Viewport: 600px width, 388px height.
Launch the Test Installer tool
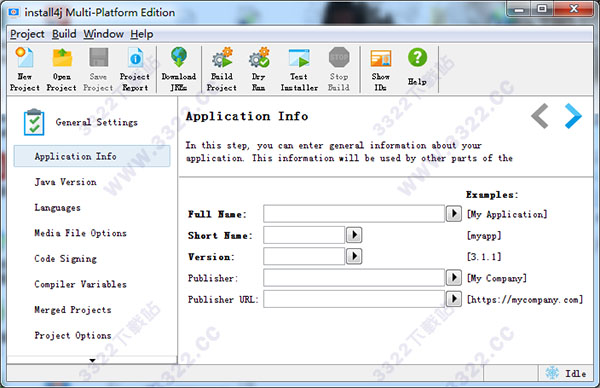[x=299, y=69]
